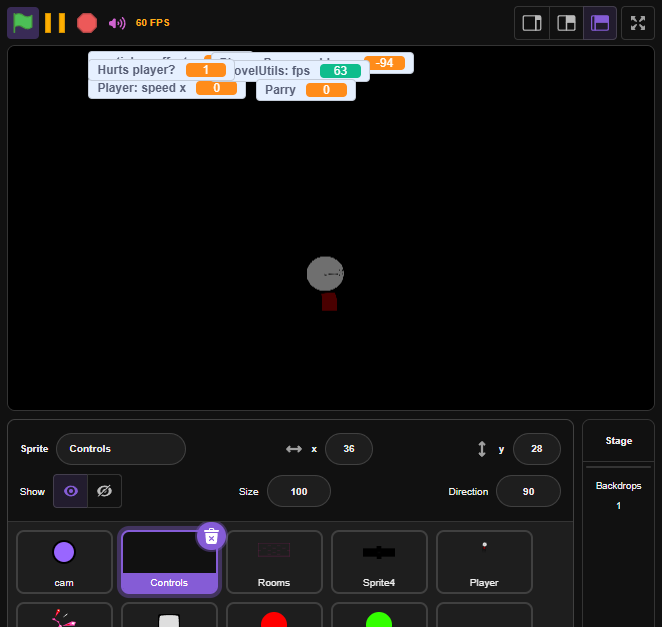
Task: Click the gray circle on stage
Action: click(x=325, y=274)
